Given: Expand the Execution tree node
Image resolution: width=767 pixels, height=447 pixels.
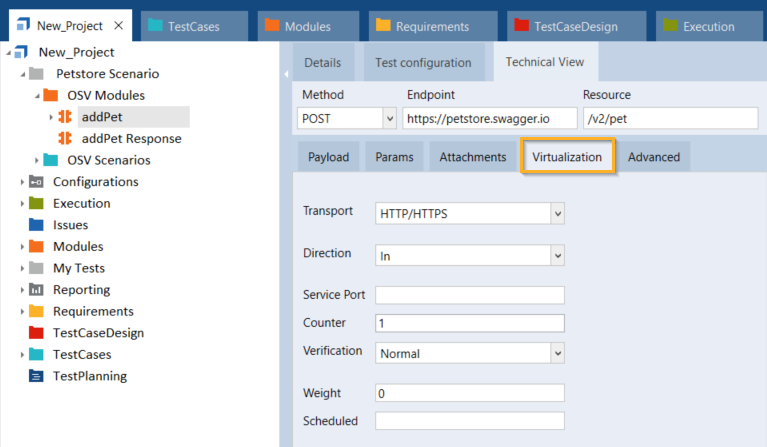Looking at the screenshot, I should pyautogui.click(x=23, y=204).
